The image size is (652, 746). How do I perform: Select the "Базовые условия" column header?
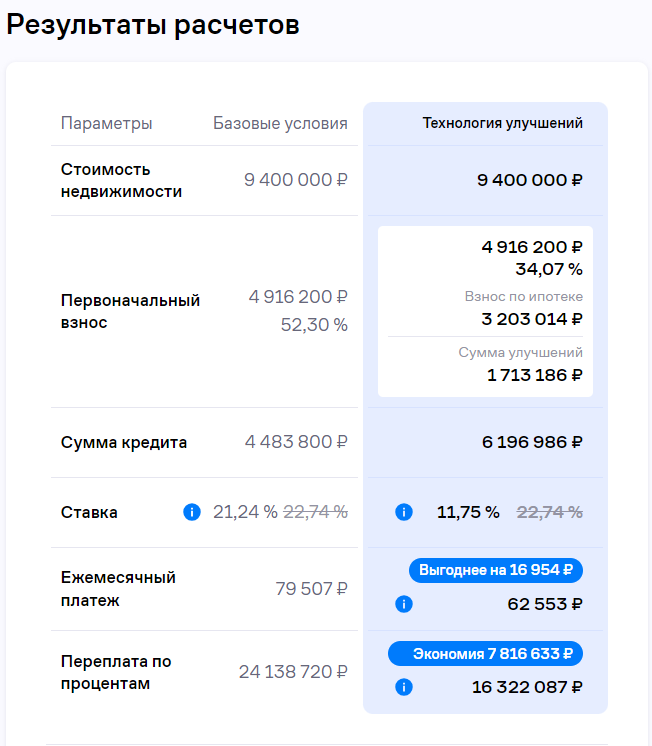click(x=280, y=124)
